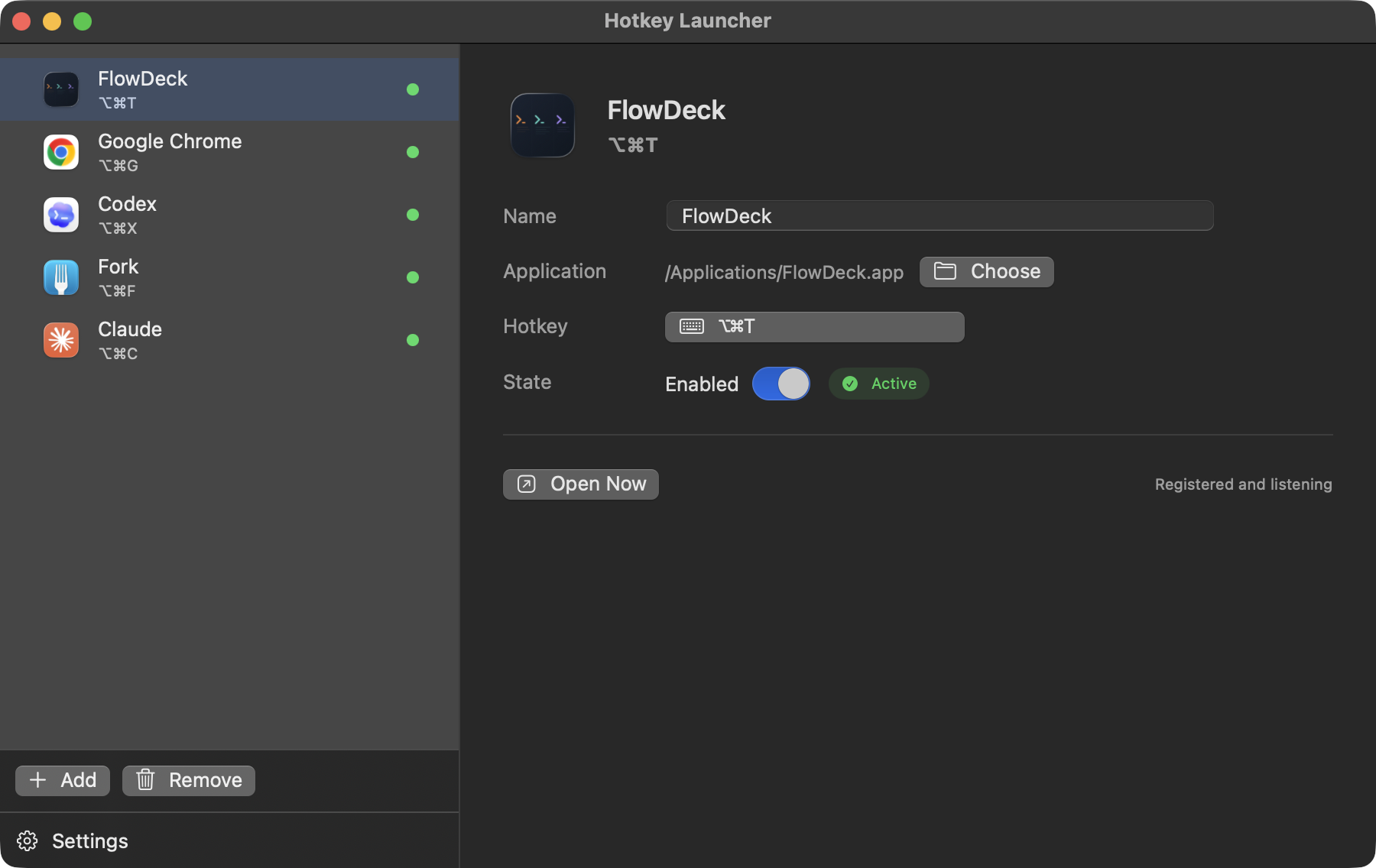Click the FlowDeck app icon in sidebar
Screen dimensions: 1376x868
click(61, 89)
